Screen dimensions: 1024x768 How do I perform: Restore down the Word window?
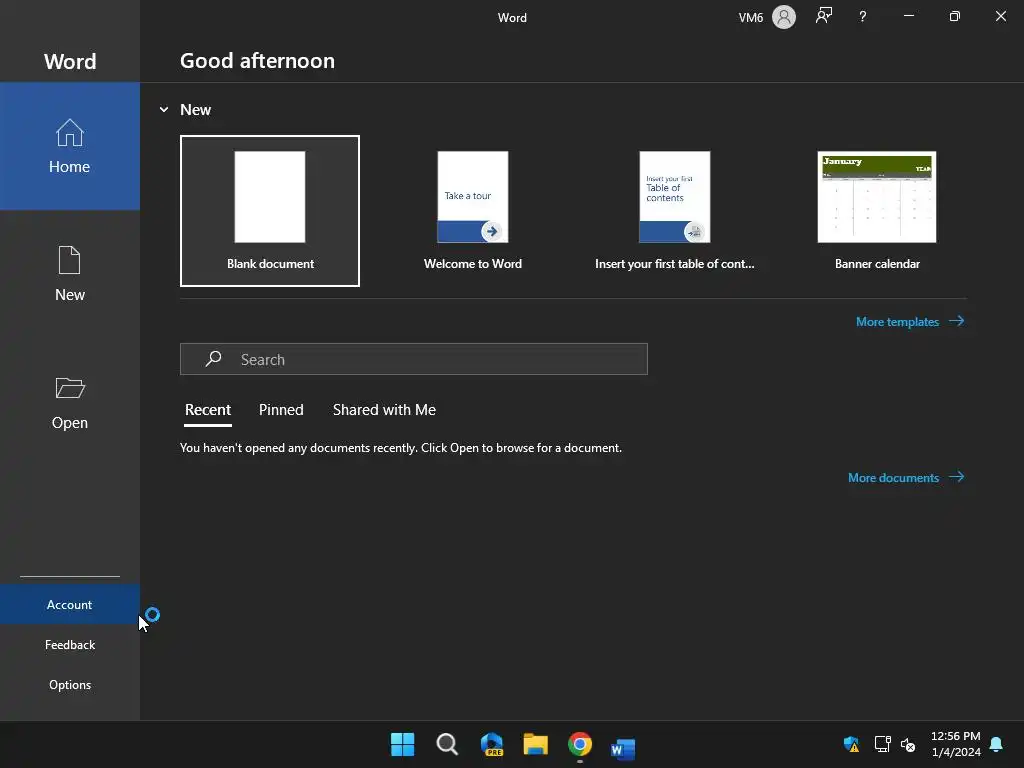point(955,16)
